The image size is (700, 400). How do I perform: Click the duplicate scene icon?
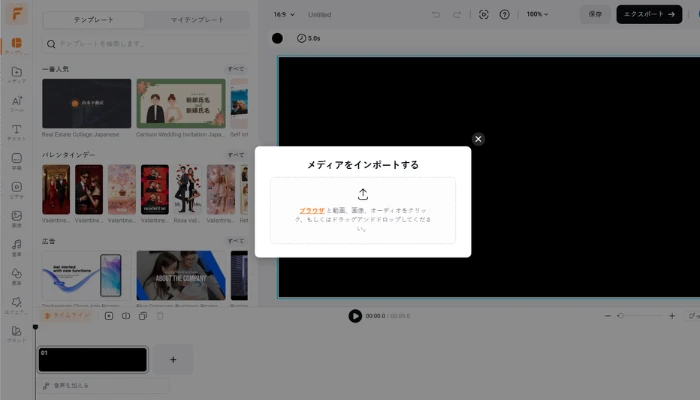click(143, 316)
